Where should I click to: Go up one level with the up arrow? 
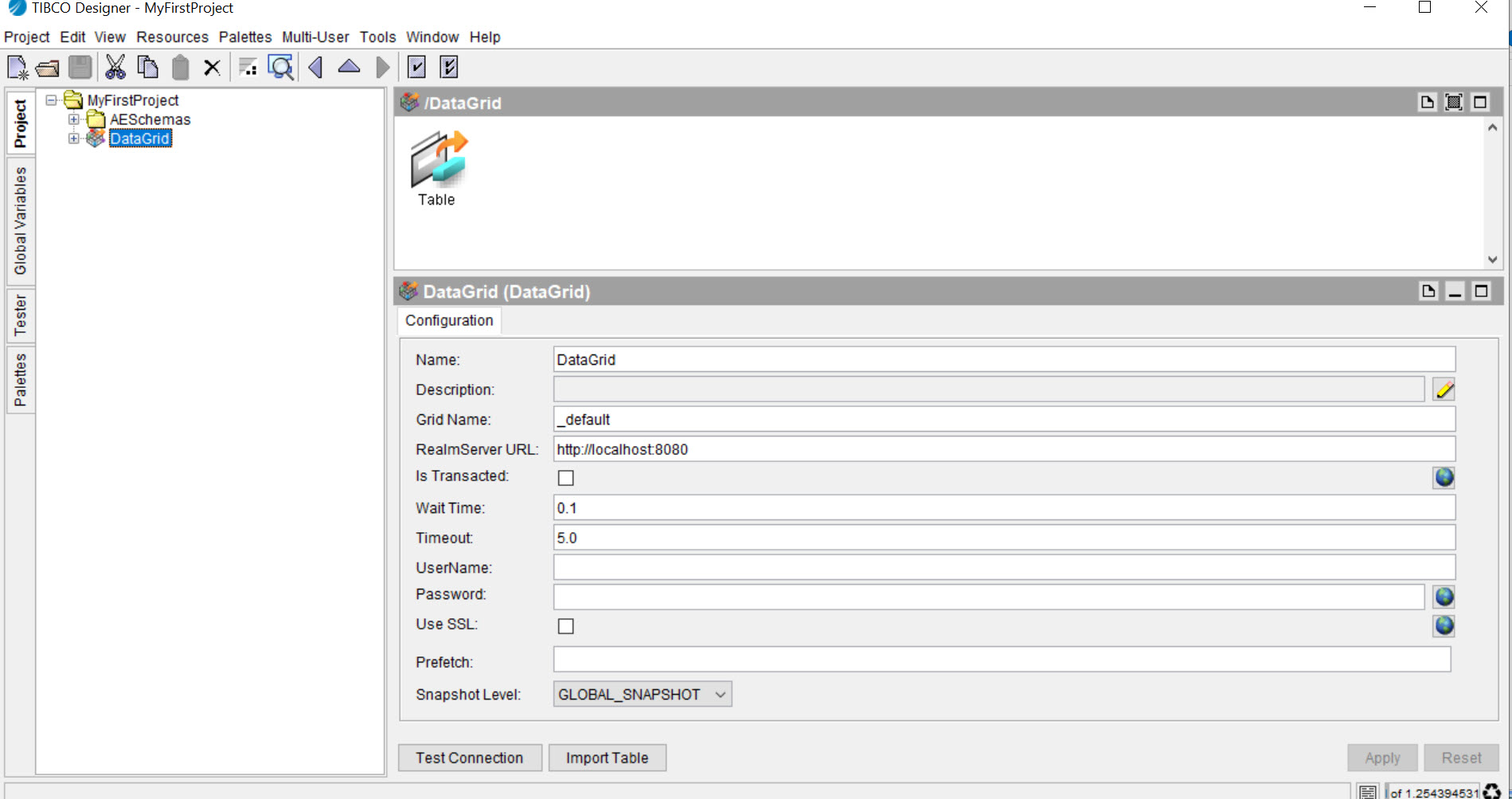coord(349,67)
